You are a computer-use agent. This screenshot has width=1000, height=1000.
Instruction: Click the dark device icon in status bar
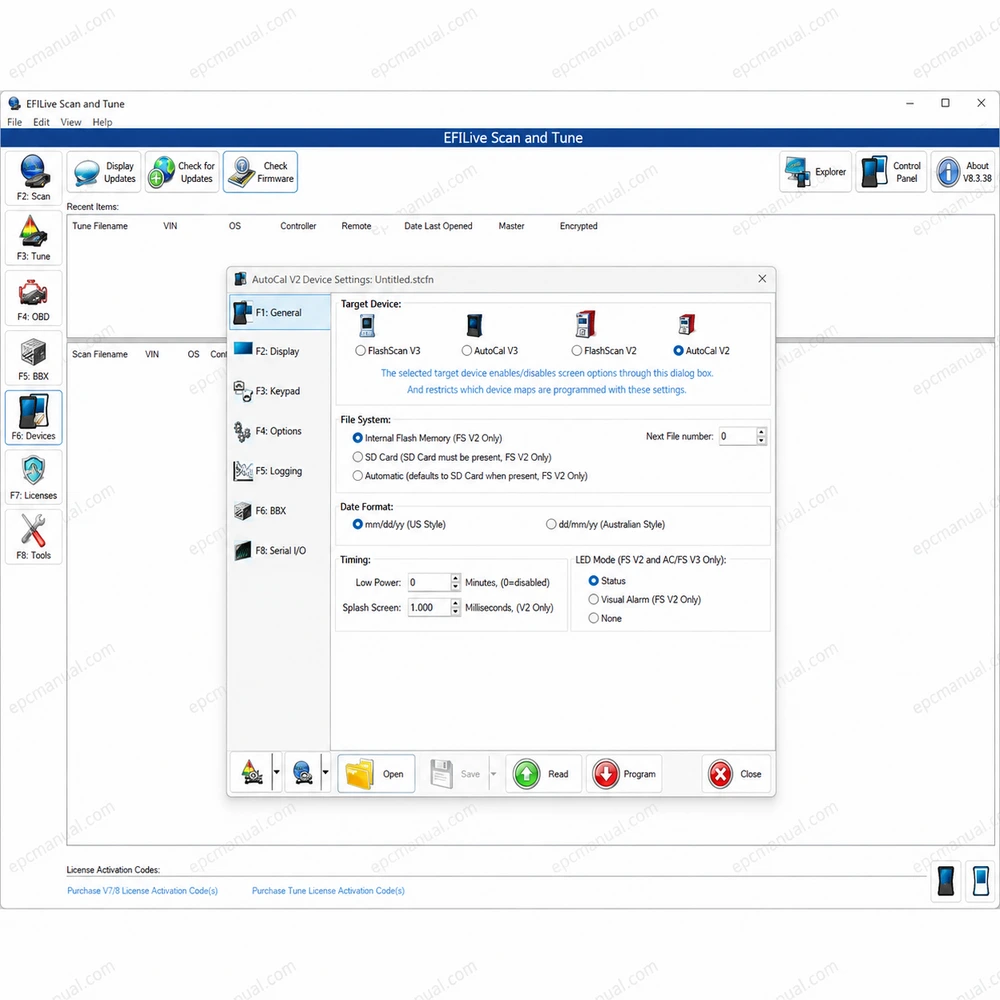point(945,881)
